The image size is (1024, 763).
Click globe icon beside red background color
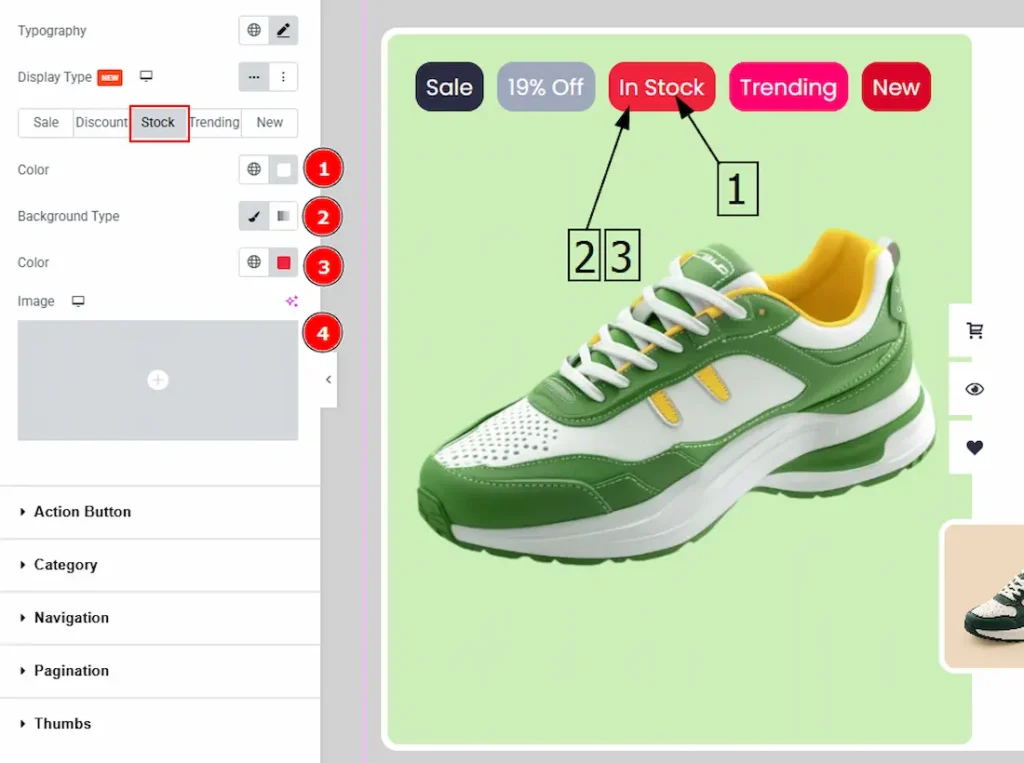[x=254, y=262]
